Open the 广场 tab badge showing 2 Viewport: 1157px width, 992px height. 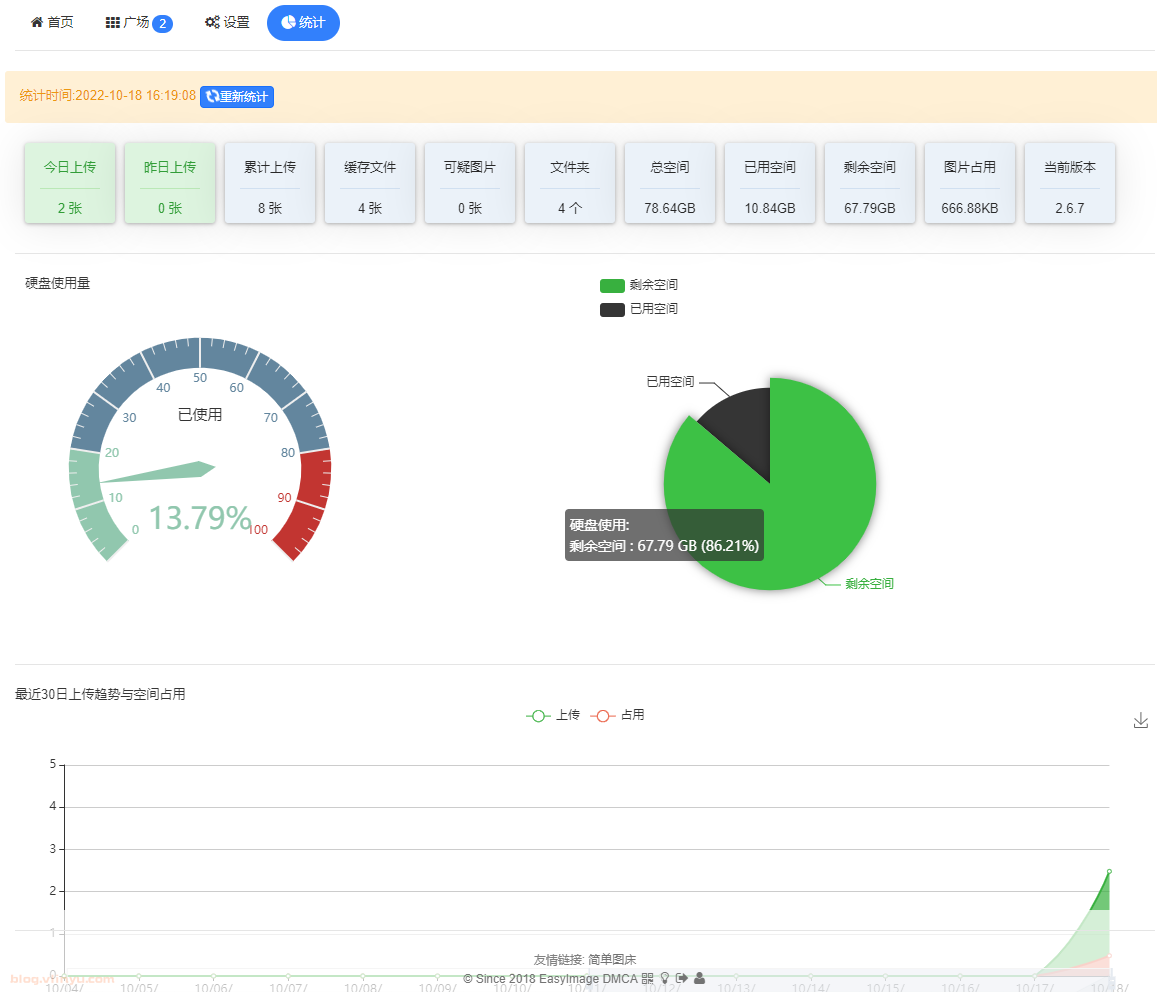tap(162, 24)
